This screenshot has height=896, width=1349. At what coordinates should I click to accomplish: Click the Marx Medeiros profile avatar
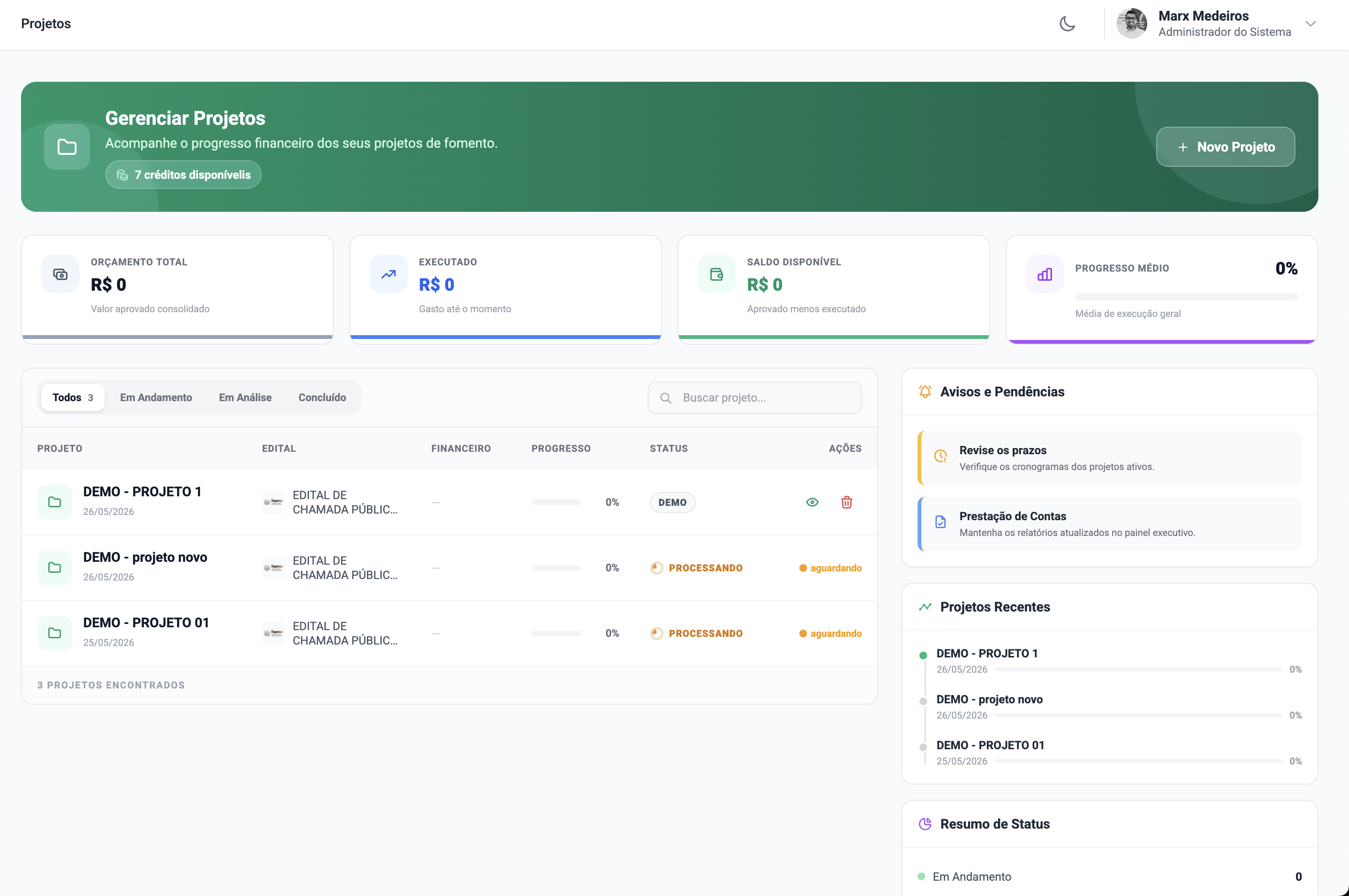(x=1132, y=23)
